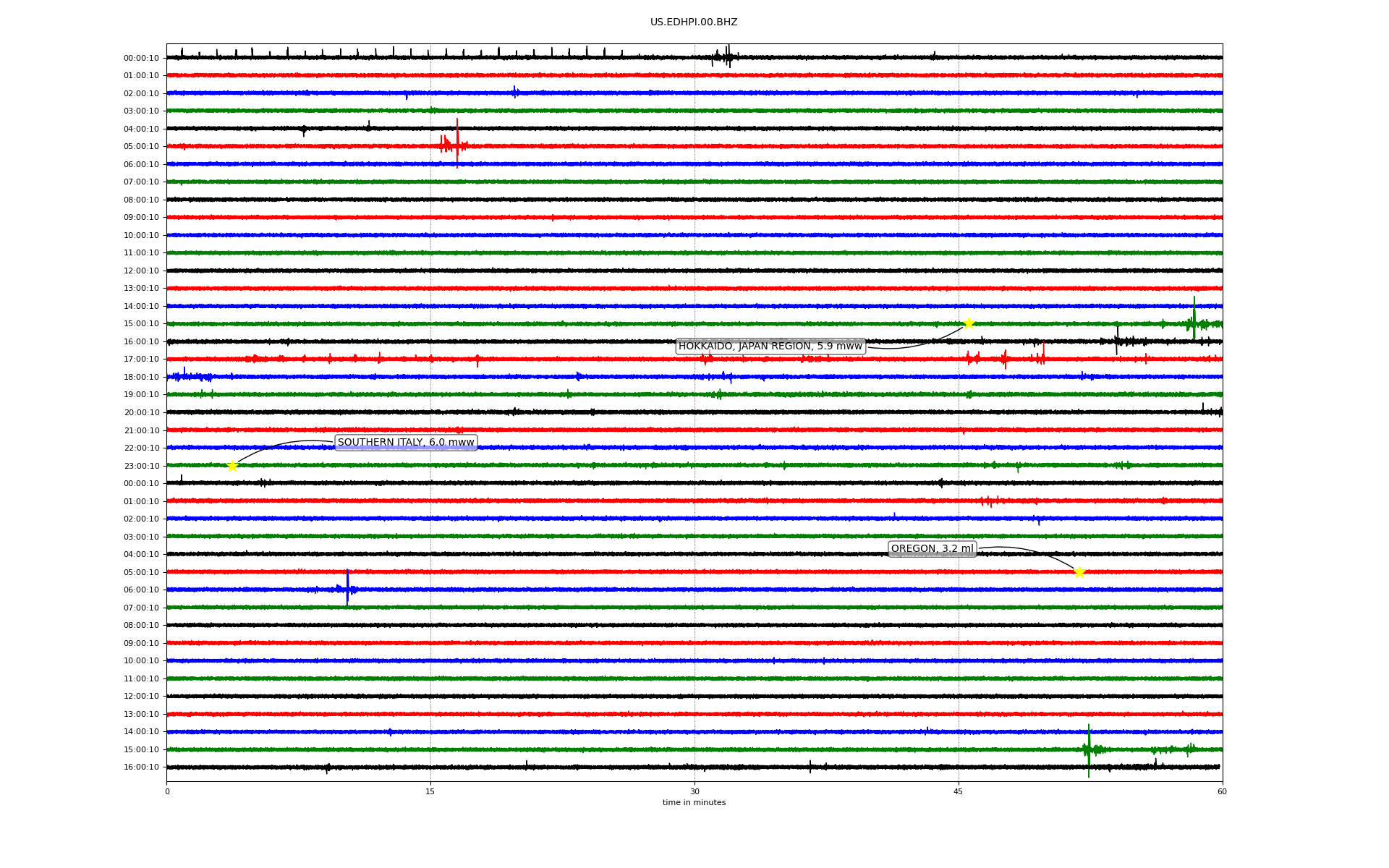Screen dimensions: 1389x868
Task: Click the green spike at the end of the upper 15:00:10 trace
Action: [1194, 318]
